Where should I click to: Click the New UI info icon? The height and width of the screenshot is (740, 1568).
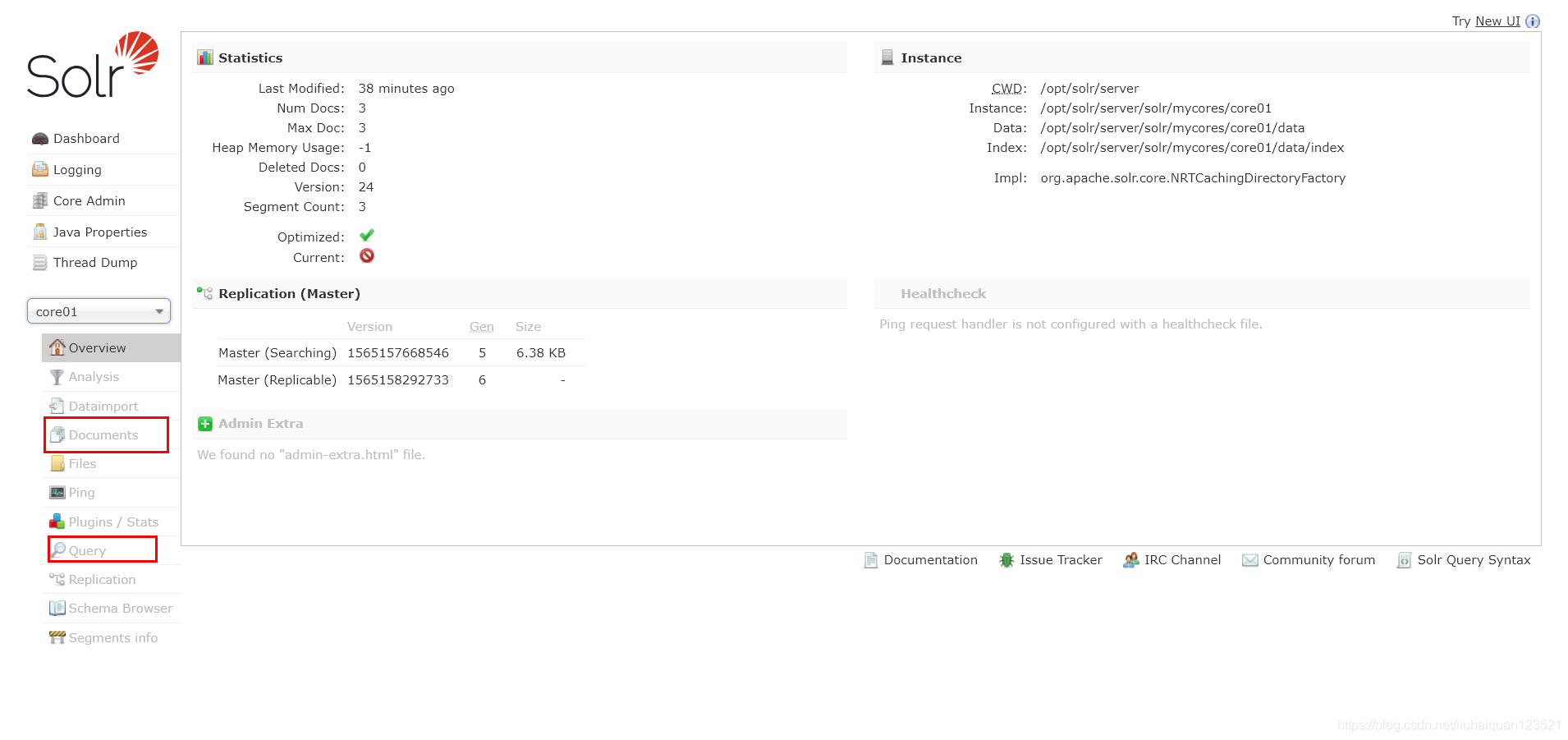(x=1533, y=21)
